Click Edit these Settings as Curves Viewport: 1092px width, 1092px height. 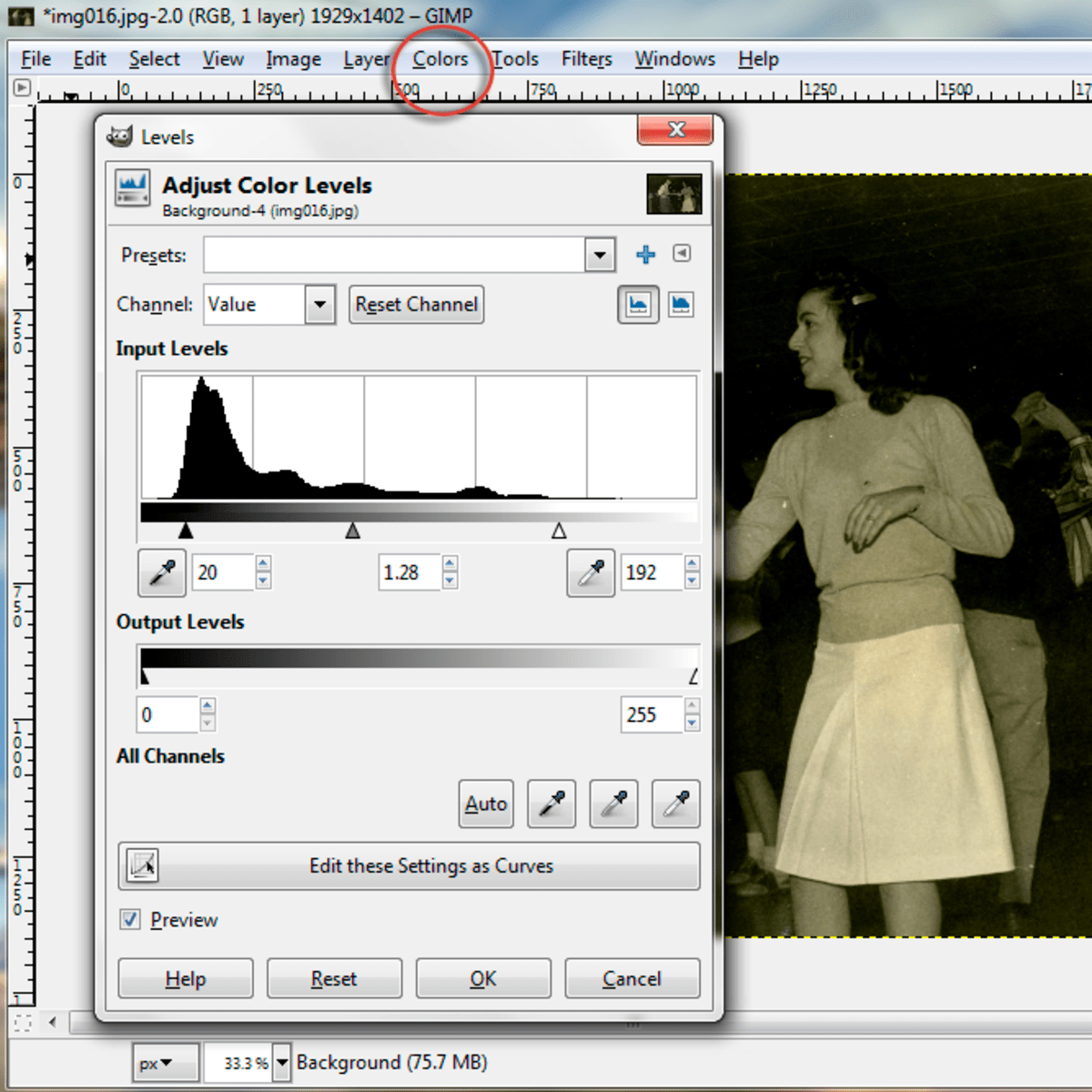[408, 866]
